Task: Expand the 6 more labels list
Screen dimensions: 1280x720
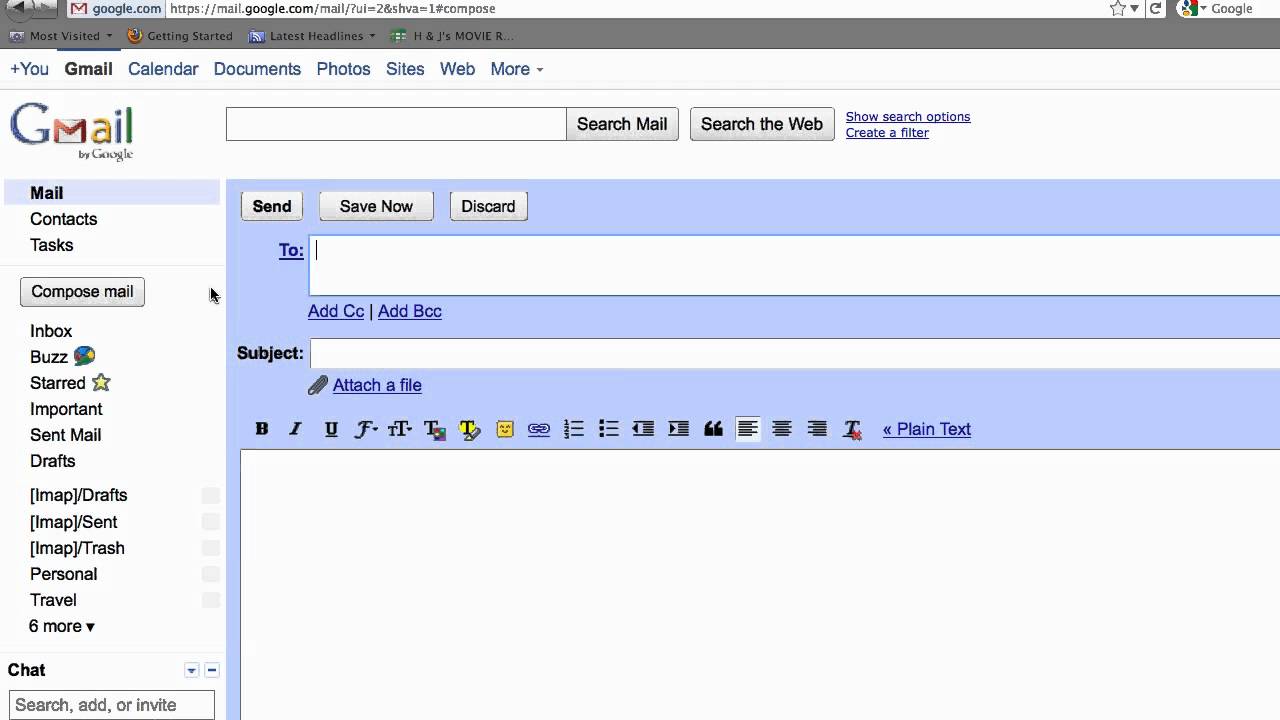Action: (x=62, y=626)
